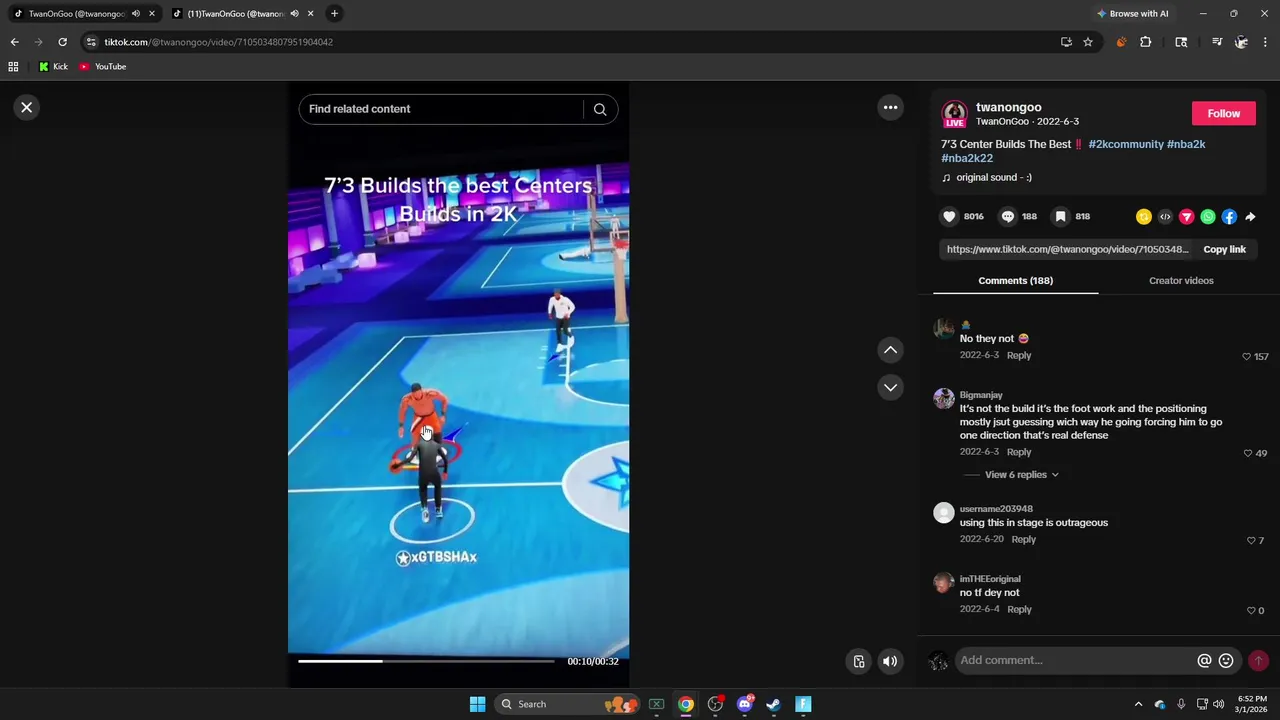The height and width of the screenshot is (720, 1280).
Task: Open comments via the speech bubble icon
Action: coord(1008,216)
